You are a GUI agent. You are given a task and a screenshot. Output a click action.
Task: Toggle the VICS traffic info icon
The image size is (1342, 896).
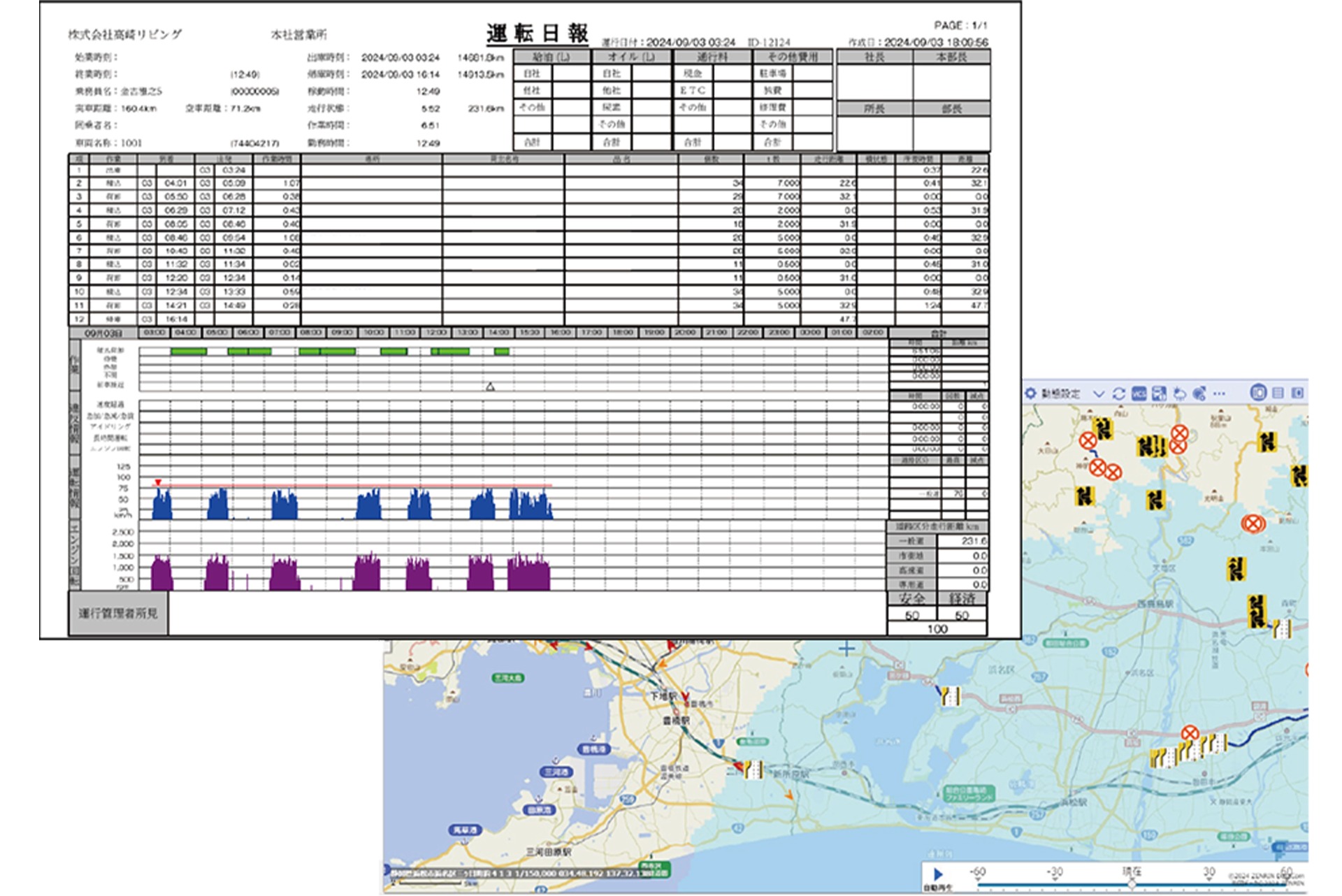[x=1139, y=393]
